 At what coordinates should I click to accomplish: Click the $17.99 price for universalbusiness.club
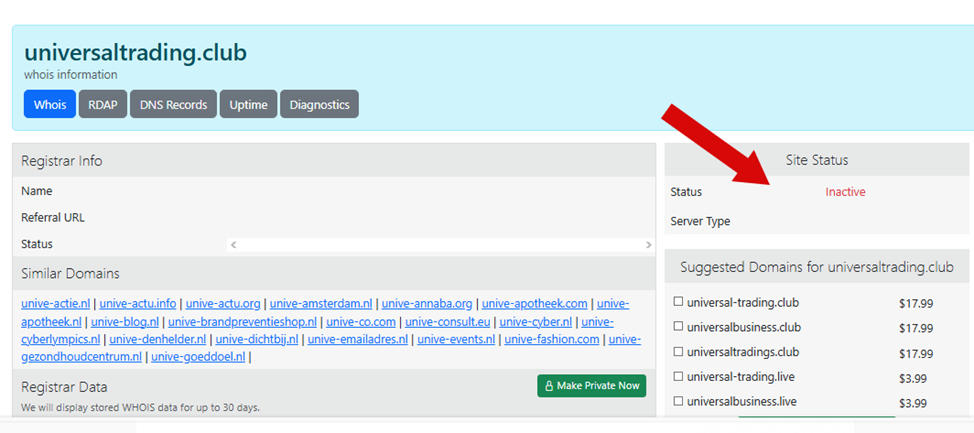916,328
